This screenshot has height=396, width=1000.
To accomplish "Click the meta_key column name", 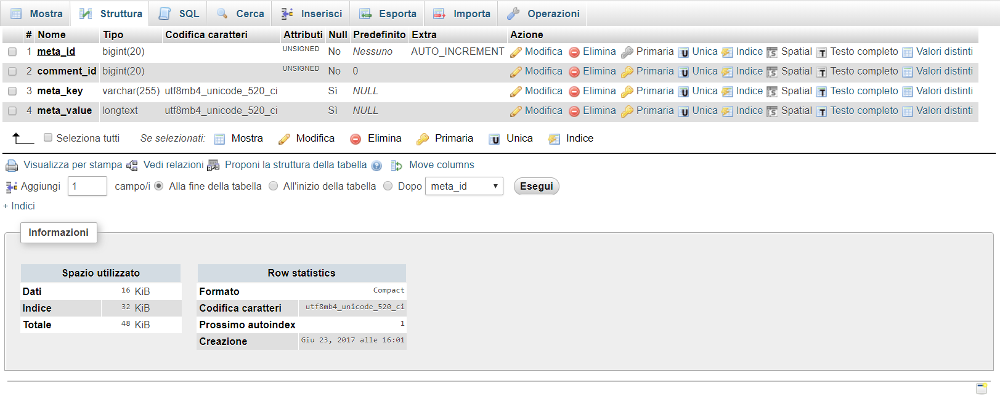I will (x=60, y=91).
